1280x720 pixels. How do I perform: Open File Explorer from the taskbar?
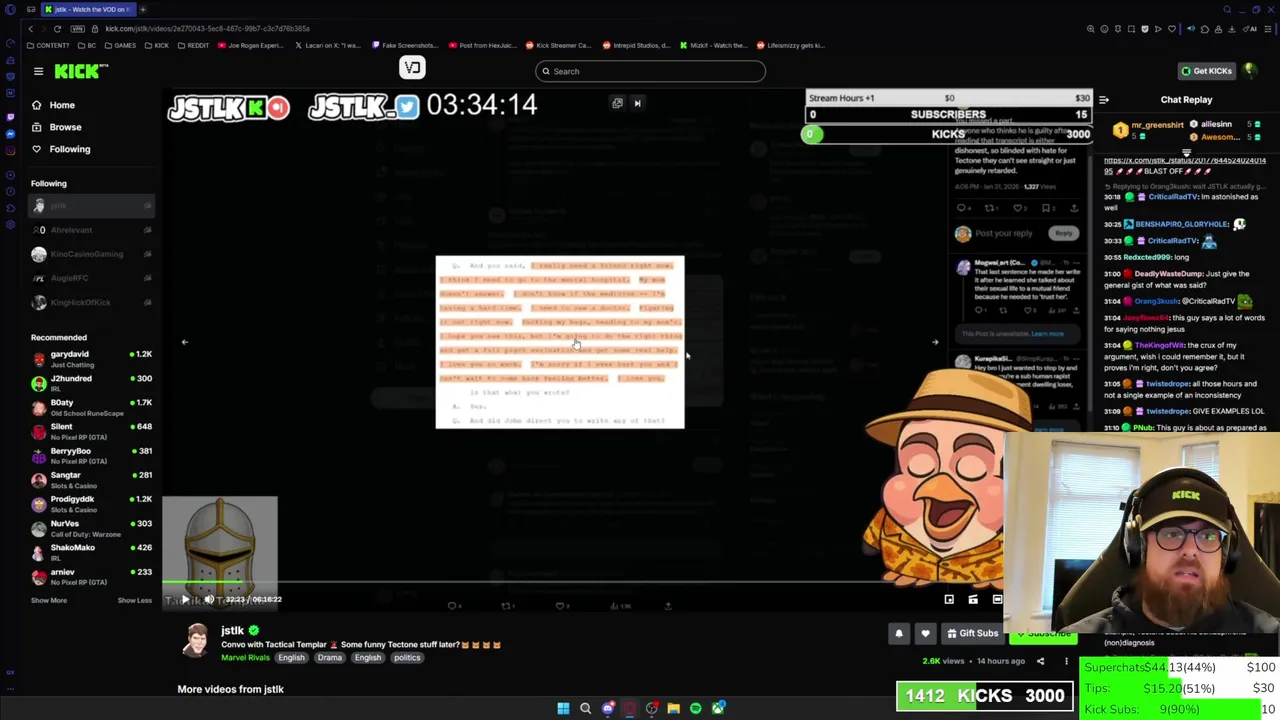pyautogui.click(x=673, y=708)
